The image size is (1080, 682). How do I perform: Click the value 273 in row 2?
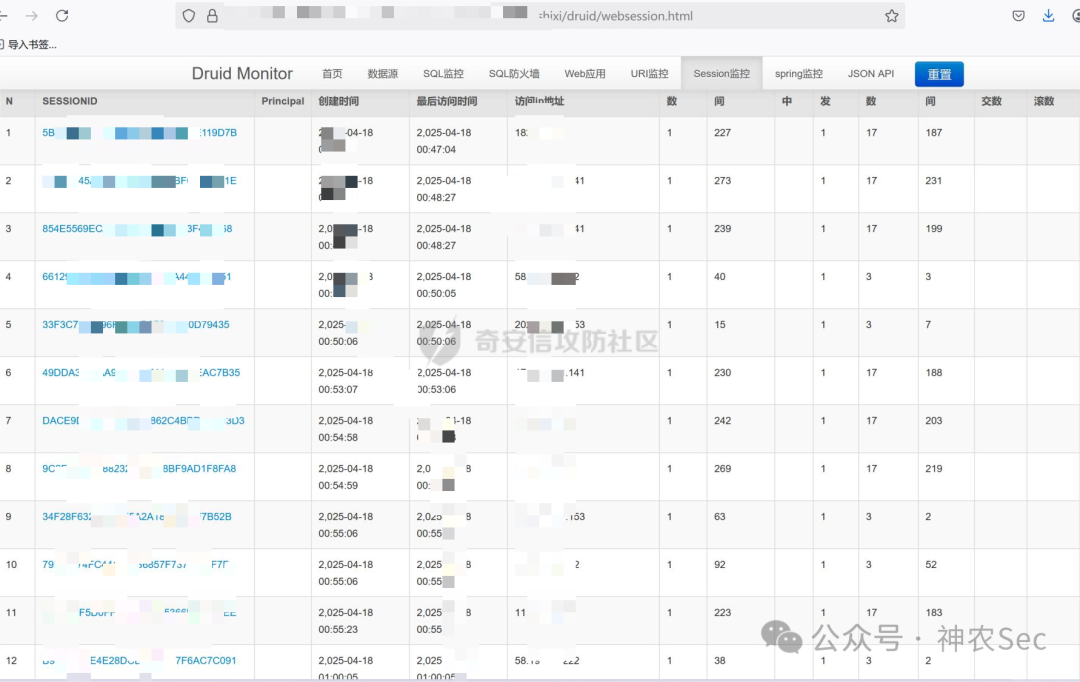(723, 180)
